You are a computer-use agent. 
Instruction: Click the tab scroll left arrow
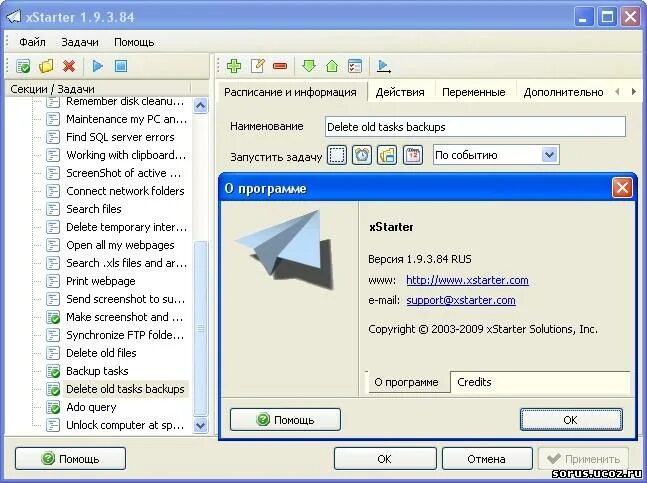click(x=617, y=92)
